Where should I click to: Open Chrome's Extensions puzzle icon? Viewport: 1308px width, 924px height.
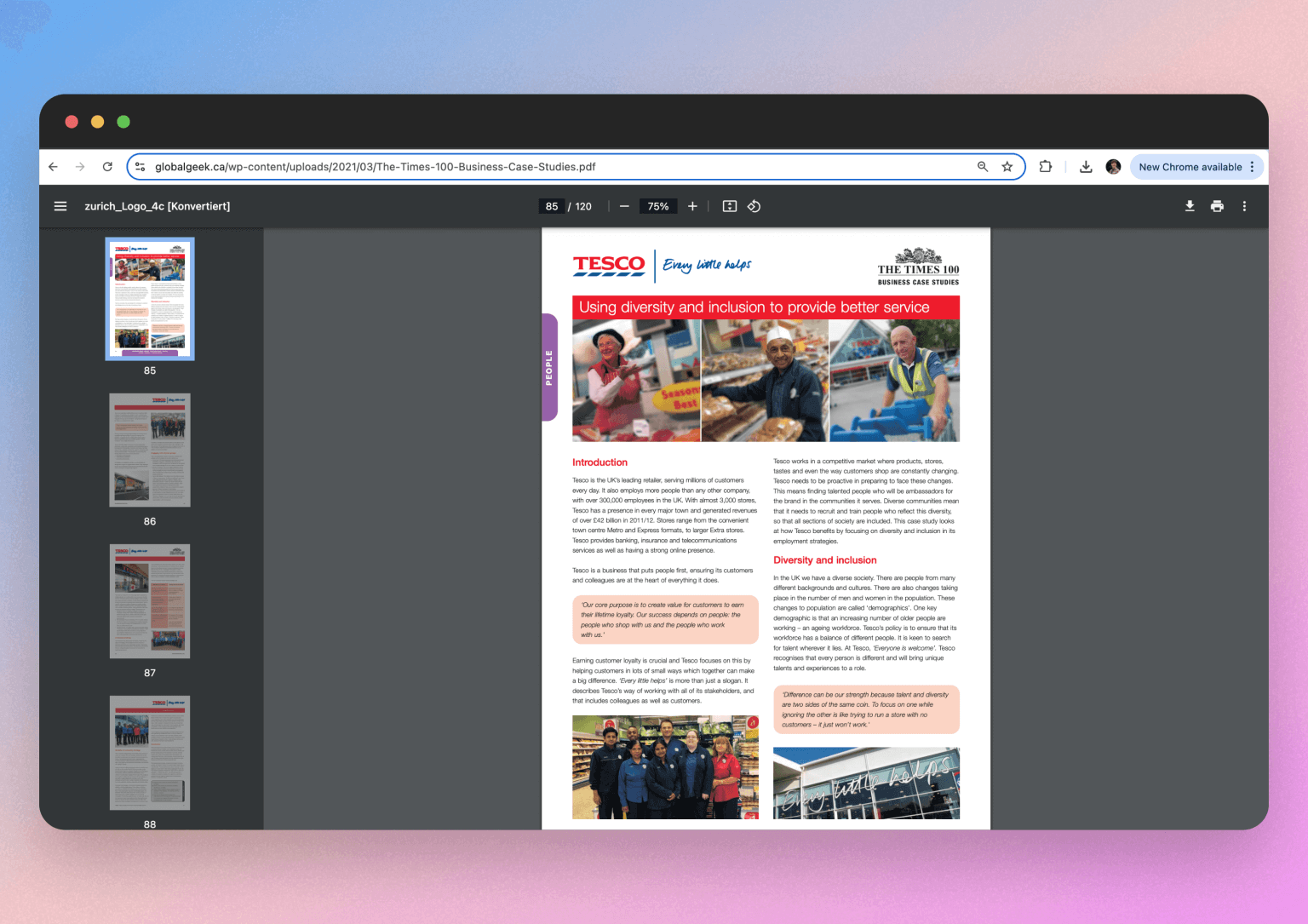pyautogui.click(x=1045, y=166)
